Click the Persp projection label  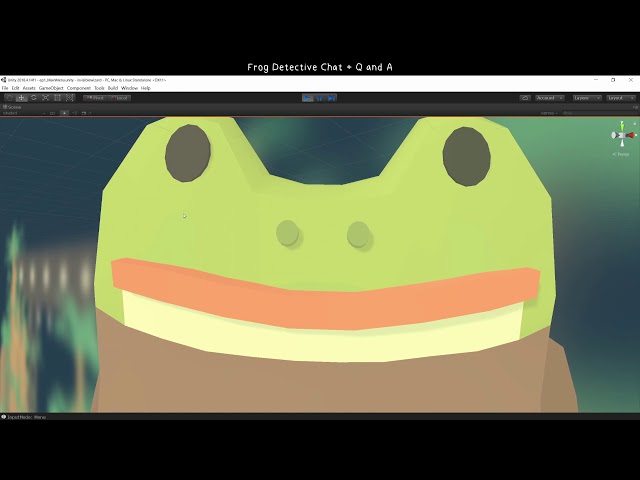pos(621,154)
